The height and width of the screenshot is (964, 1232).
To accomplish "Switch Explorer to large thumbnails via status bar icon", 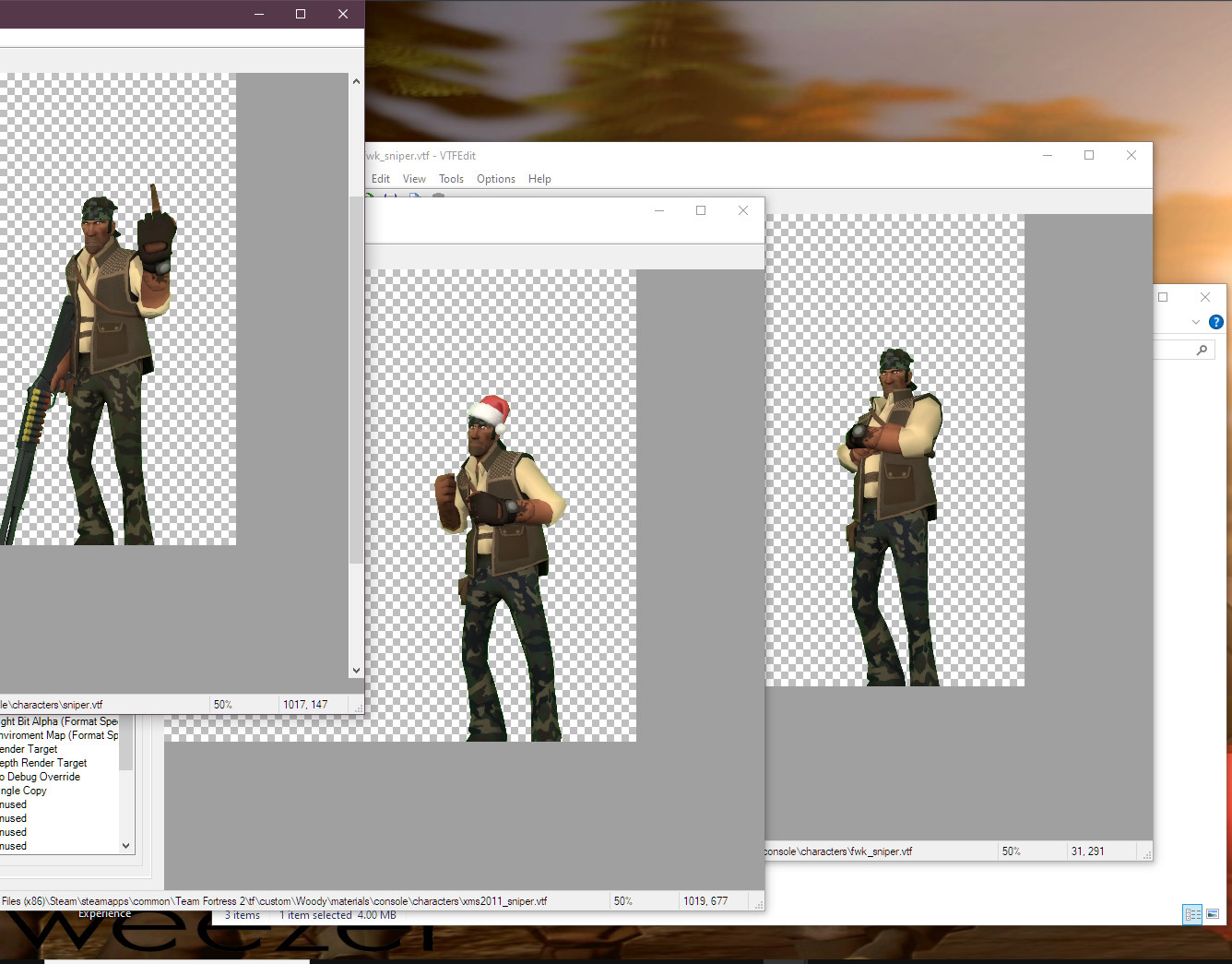I will tap(1211, 913).
